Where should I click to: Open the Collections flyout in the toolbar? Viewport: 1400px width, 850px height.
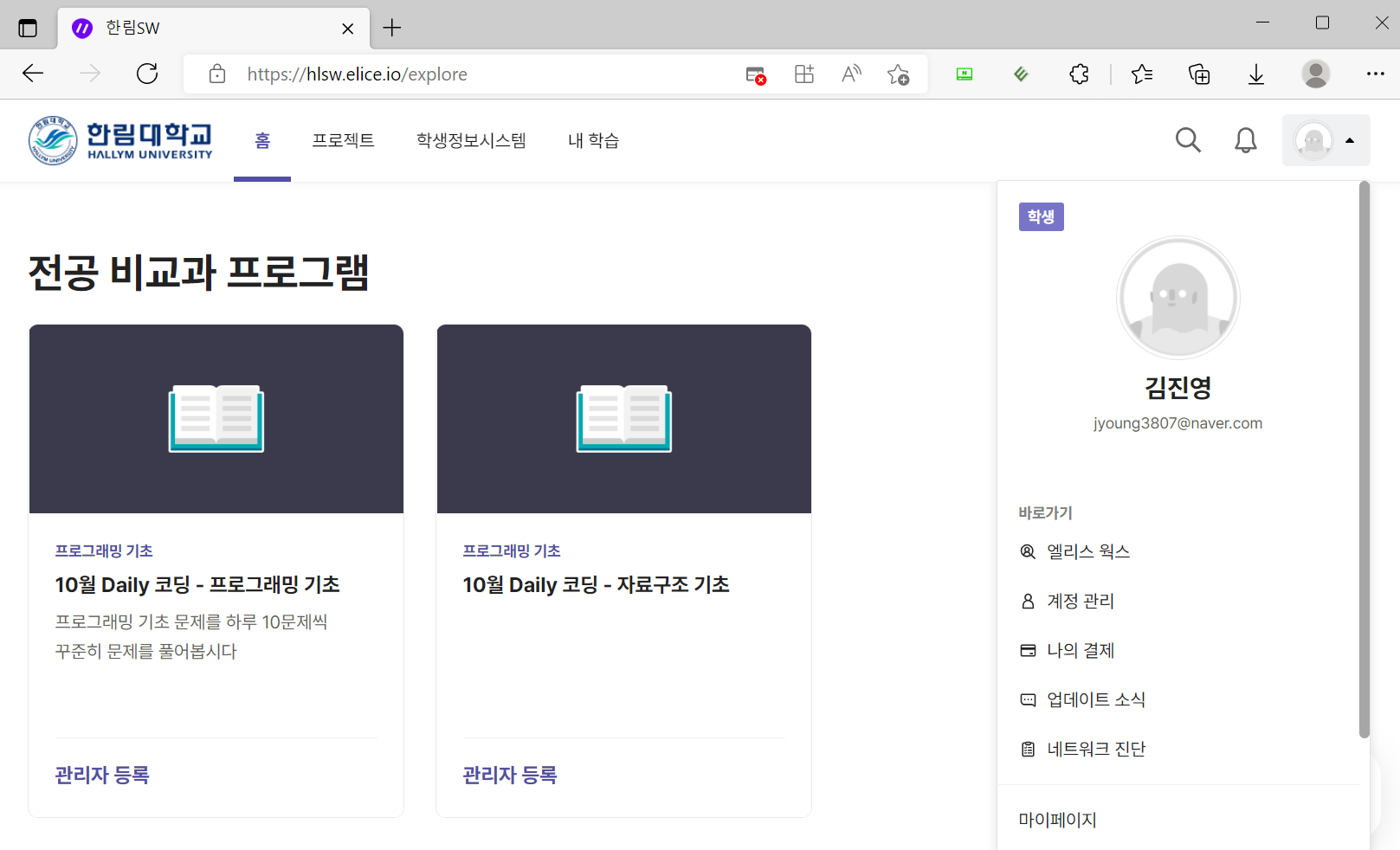(x=1199, y=74)
